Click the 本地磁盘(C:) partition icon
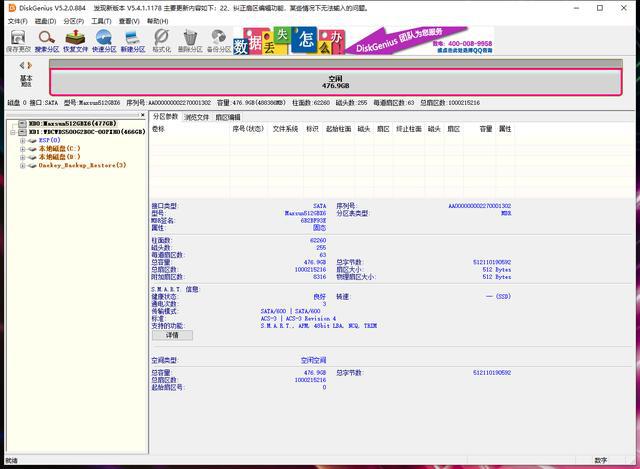This screenshot has width=640, height=469. tap(32, 149)
